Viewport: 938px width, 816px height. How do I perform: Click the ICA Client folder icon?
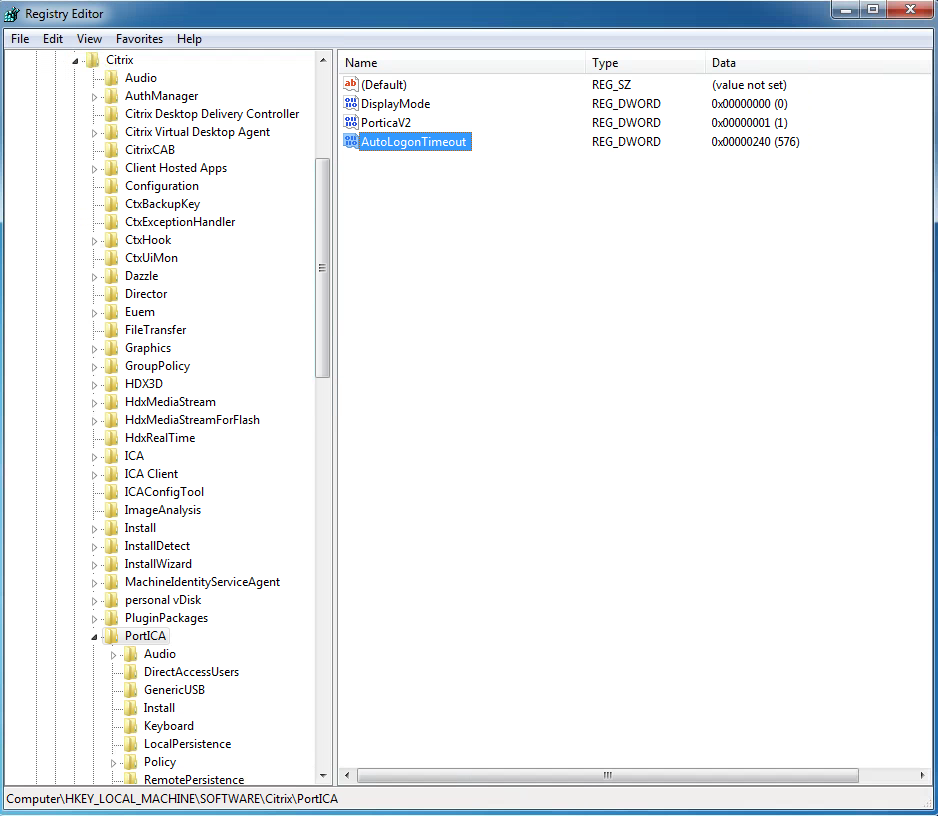(x=111, y=474)
